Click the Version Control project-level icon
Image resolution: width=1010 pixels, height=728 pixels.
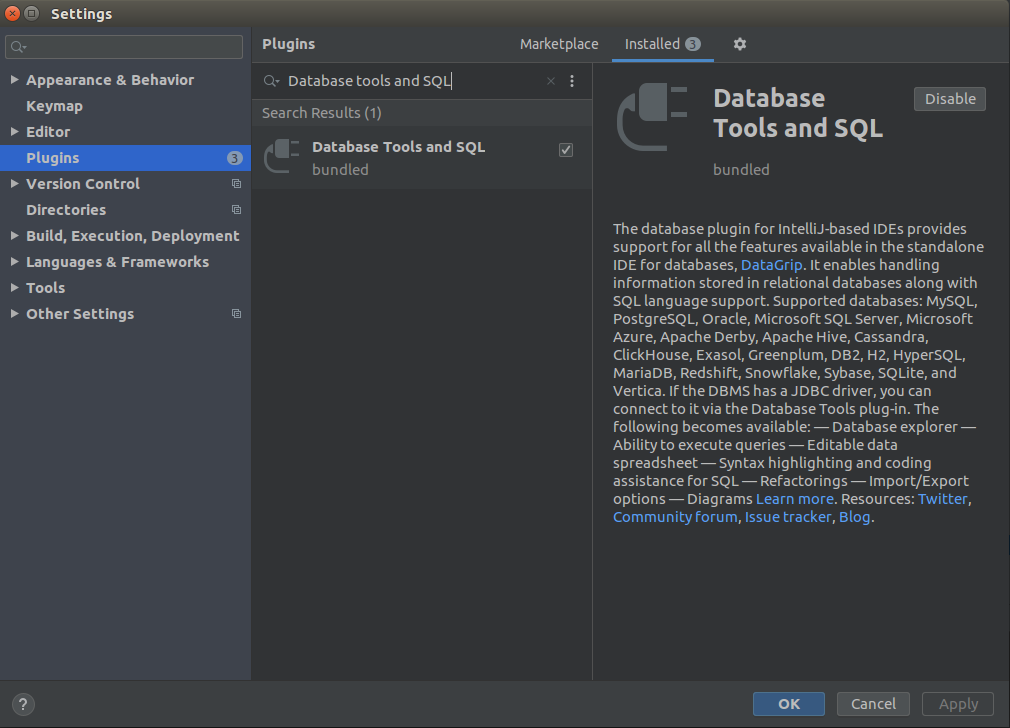[236, 184]
